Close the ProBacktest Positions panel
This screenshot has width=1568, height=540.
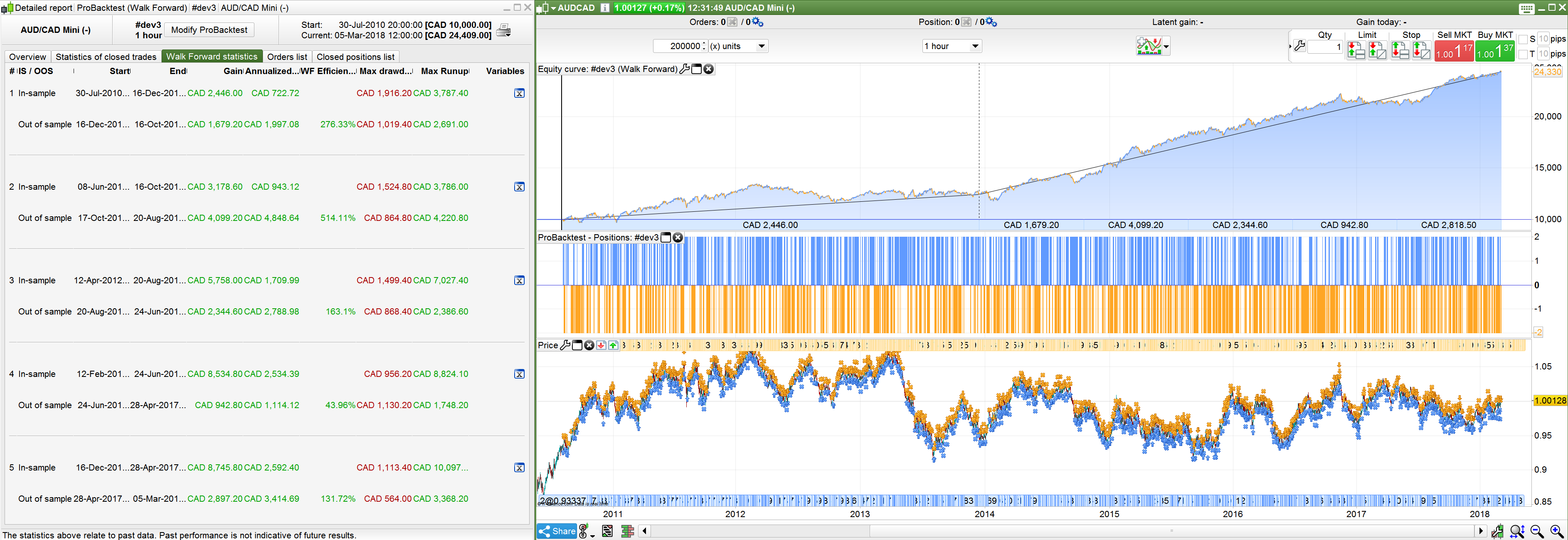(x=678, y=238)
